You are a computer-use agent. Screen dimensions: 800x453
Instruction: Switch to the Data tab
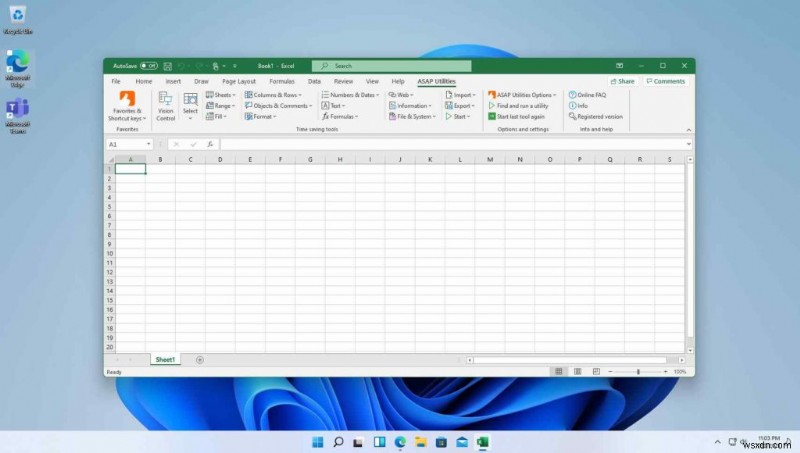(314, 81)
